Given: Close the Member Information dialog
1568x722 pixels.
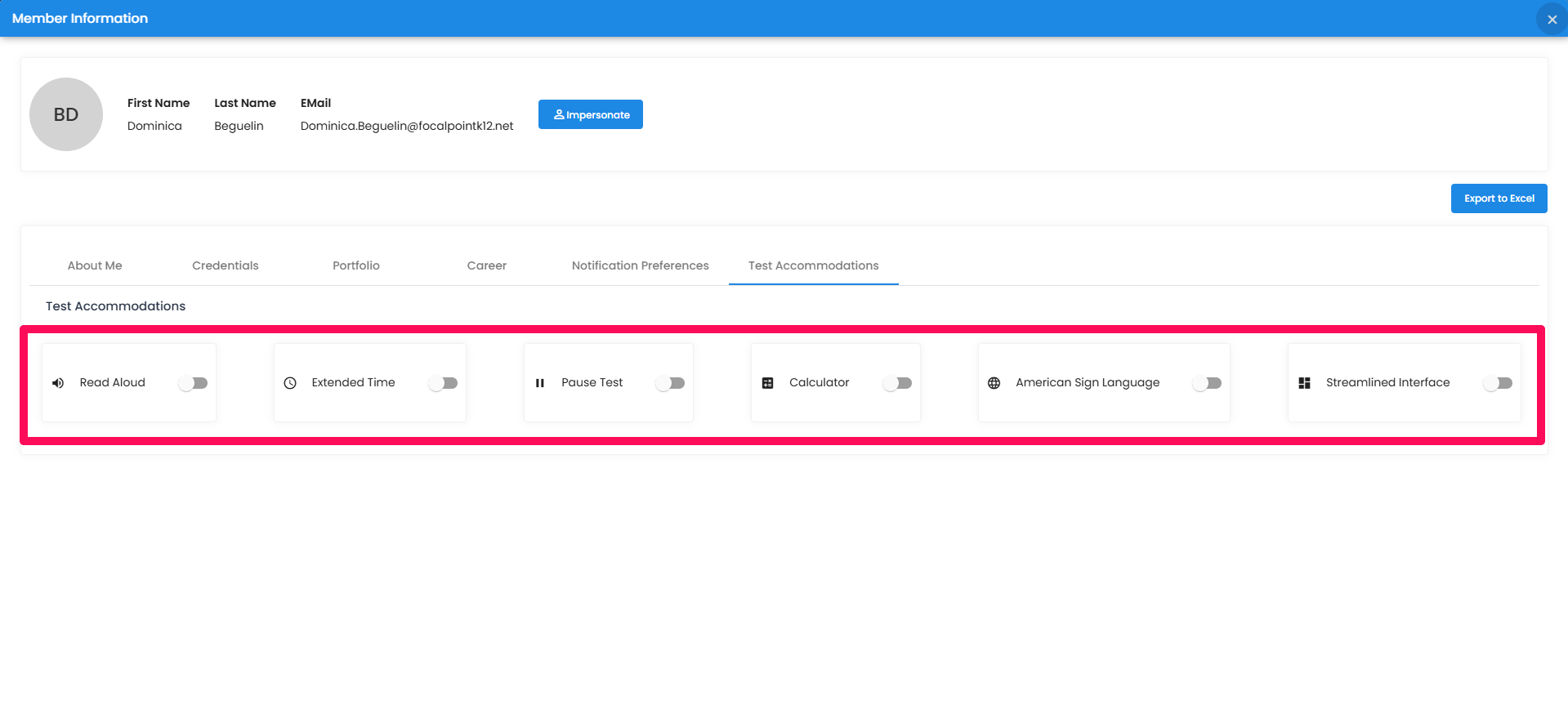Looking at the screenshot, I should (1552, 19).
